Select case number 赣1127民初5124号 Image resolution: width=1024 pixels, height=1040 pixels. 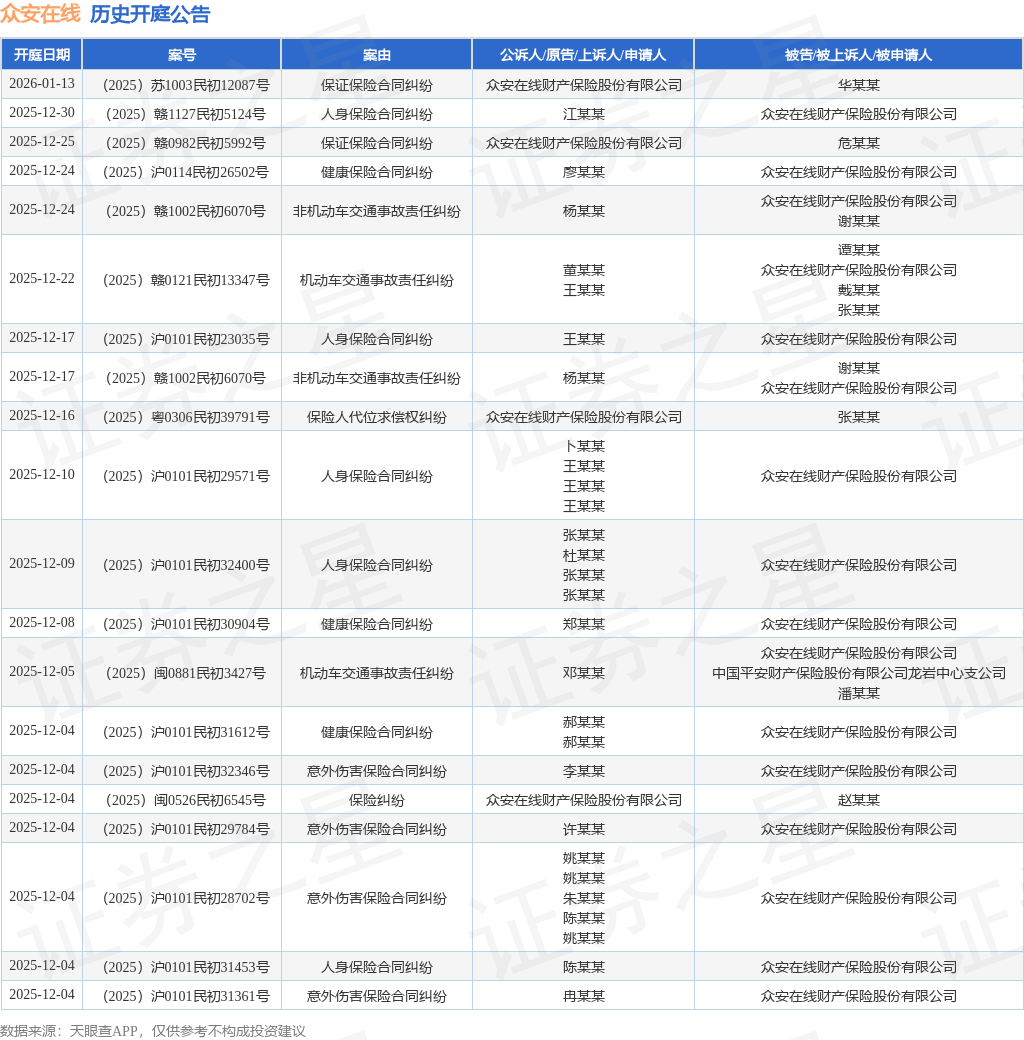coord(186,114)
